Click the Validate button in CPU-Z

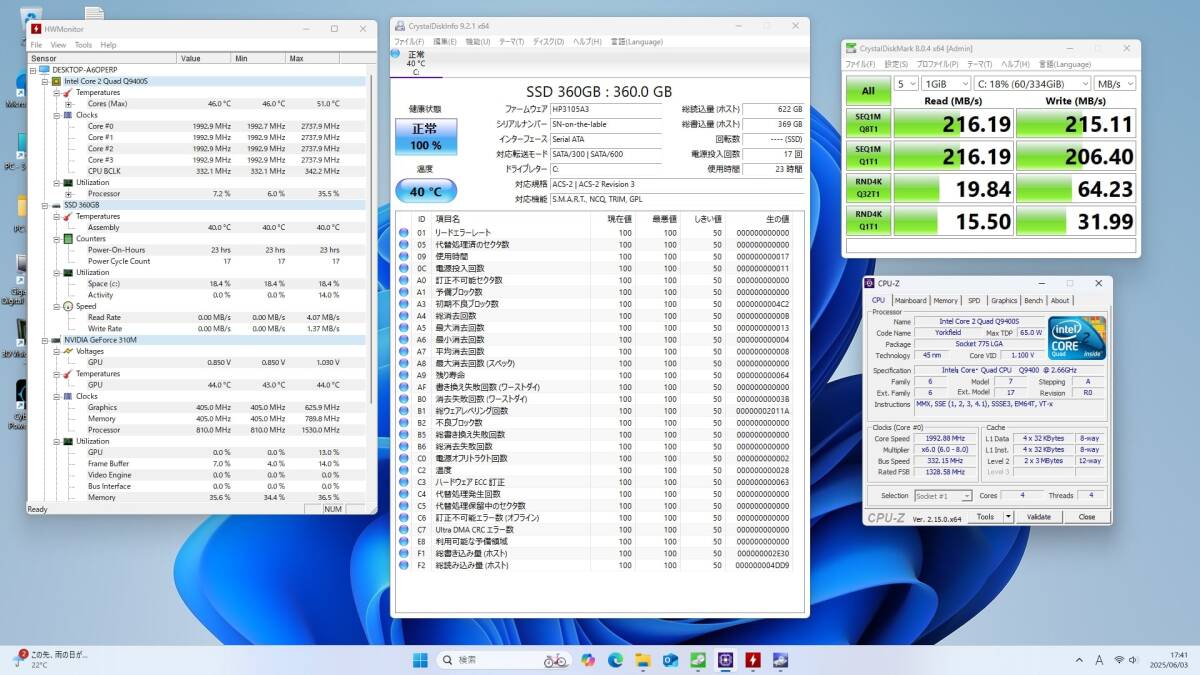(1039, 517)
